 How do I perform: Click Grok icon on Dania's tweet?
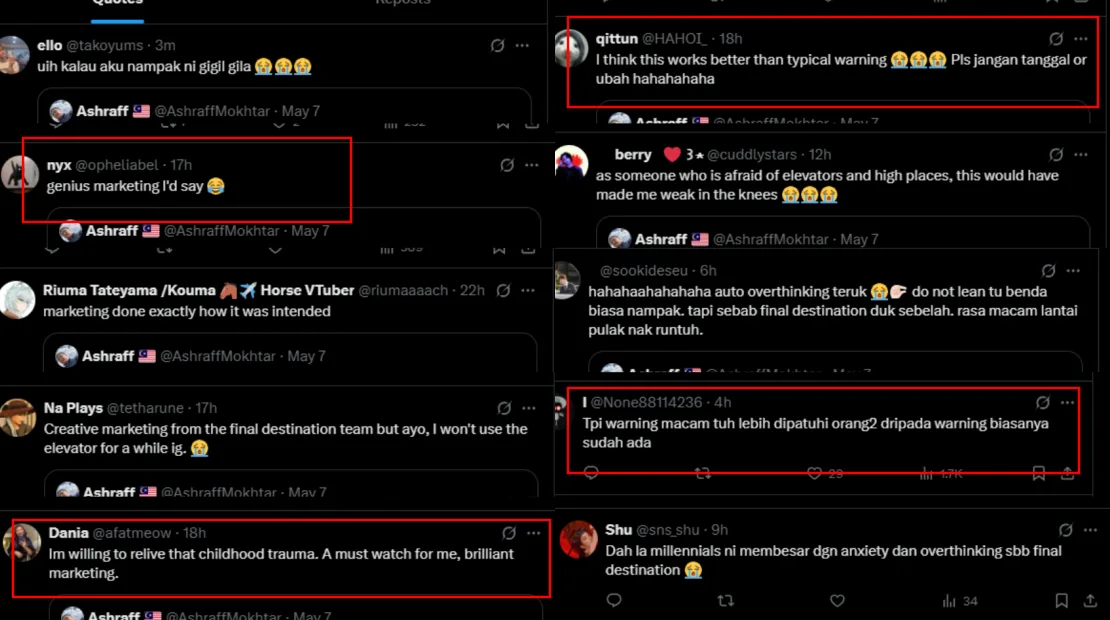[509, 533]
